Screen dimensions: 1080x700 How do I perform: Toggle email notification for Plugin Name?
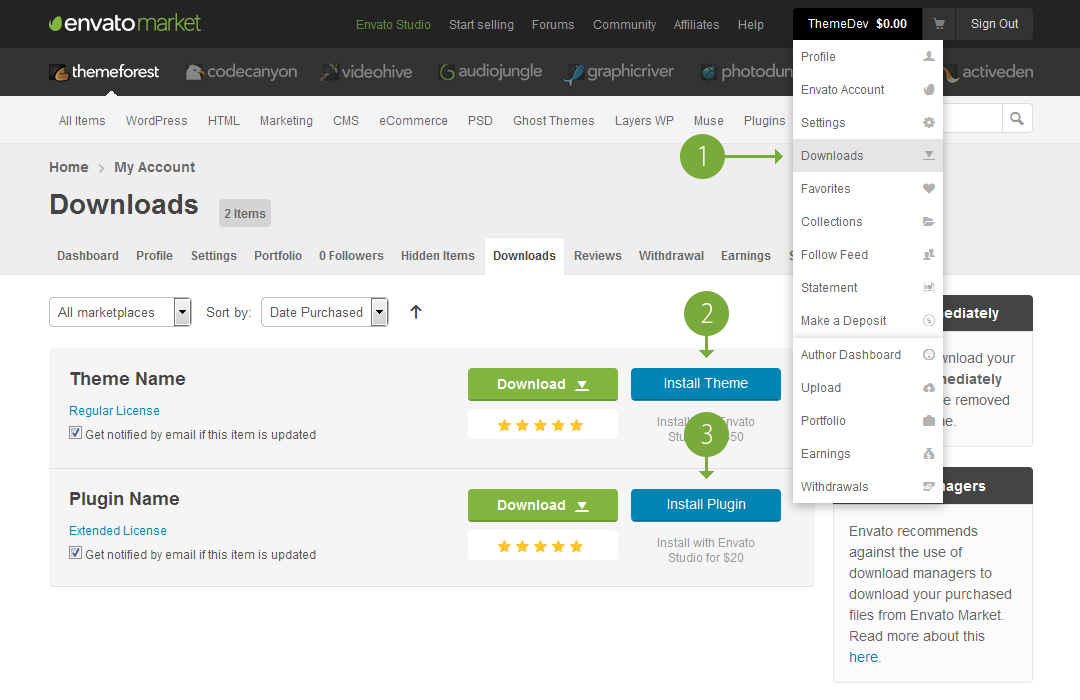tap(76, 553)
